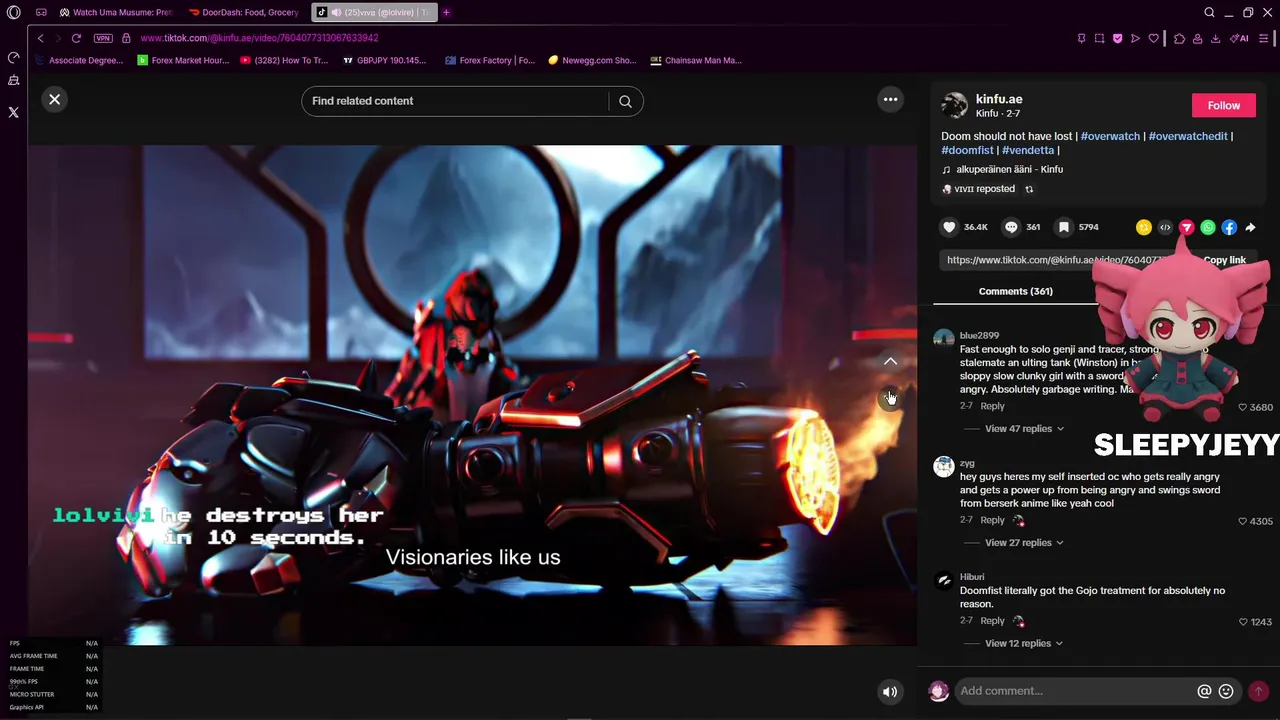The width and height of the screenshot is (1280, 720).
Task: Click the repost icon beside VIVII reposted
Action: [1029, 189]
